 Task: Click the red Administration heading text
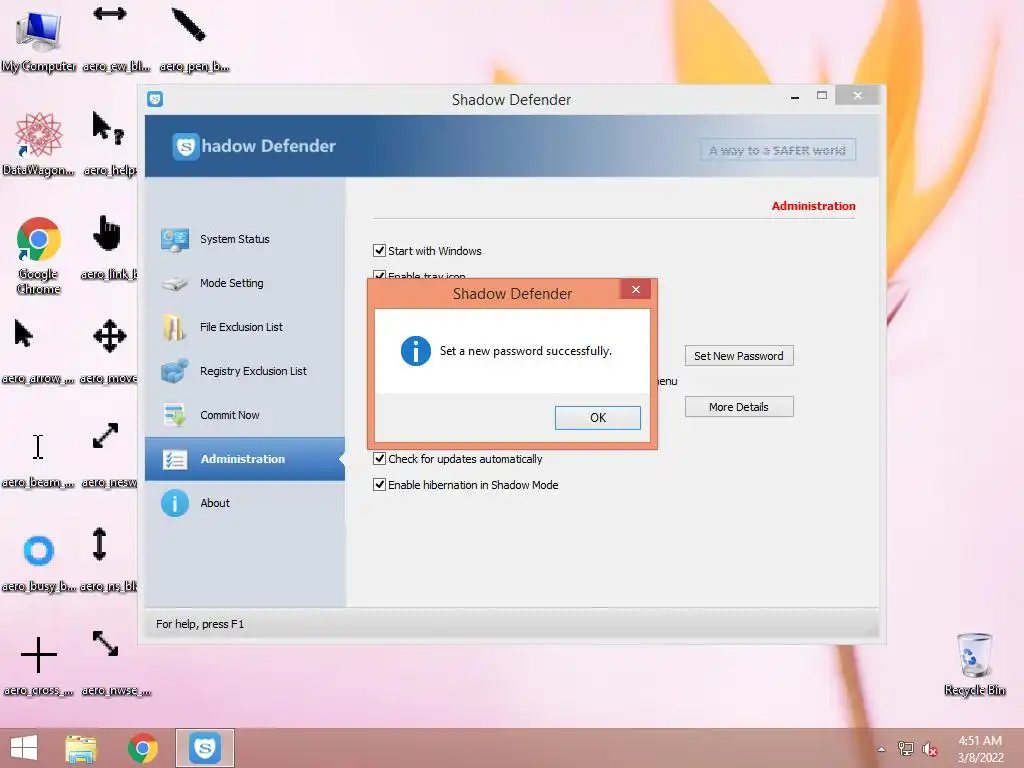tap(813, 206)
